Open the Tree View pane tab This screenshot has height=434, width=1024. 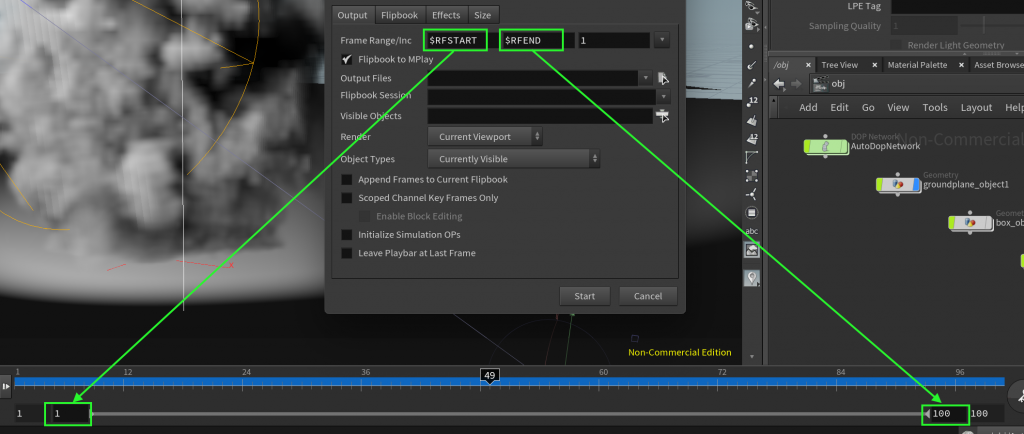click(x=840, y=65)
